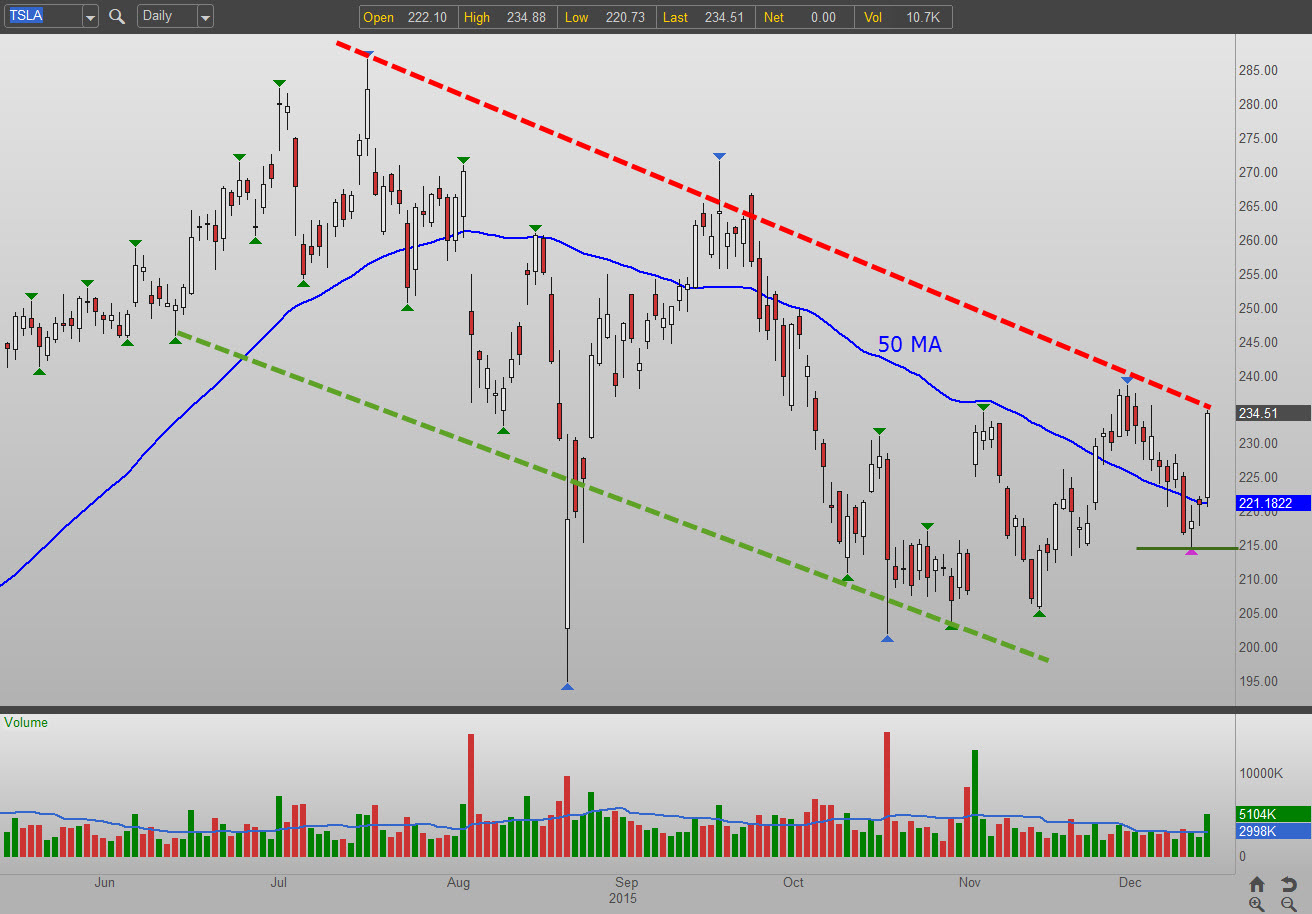
Task: Select the TSLA symbol input field
Action: pos(42,17)
